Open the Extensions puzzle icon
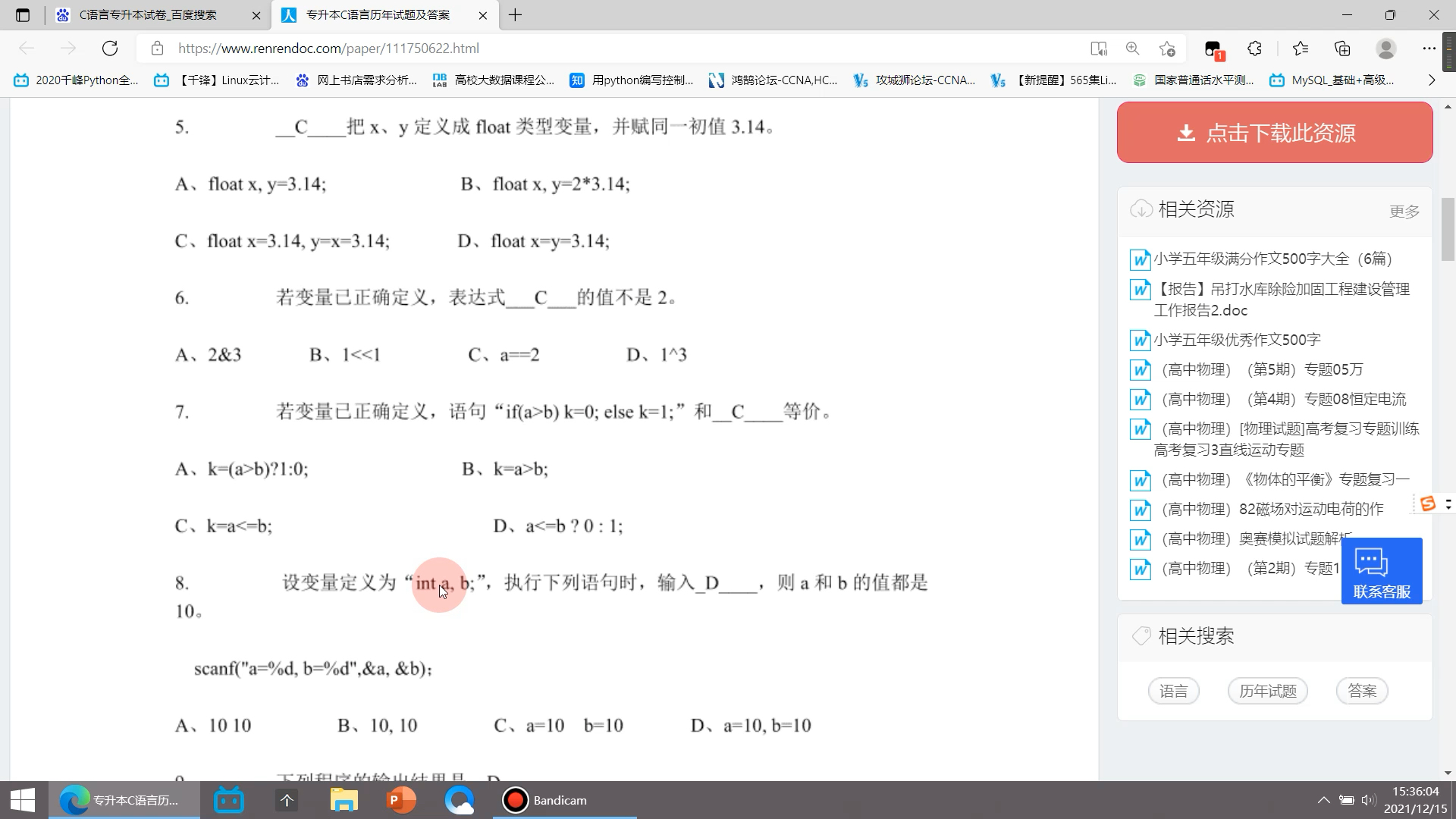This screenshot has height=819, width=1456. pos(1254,48)
